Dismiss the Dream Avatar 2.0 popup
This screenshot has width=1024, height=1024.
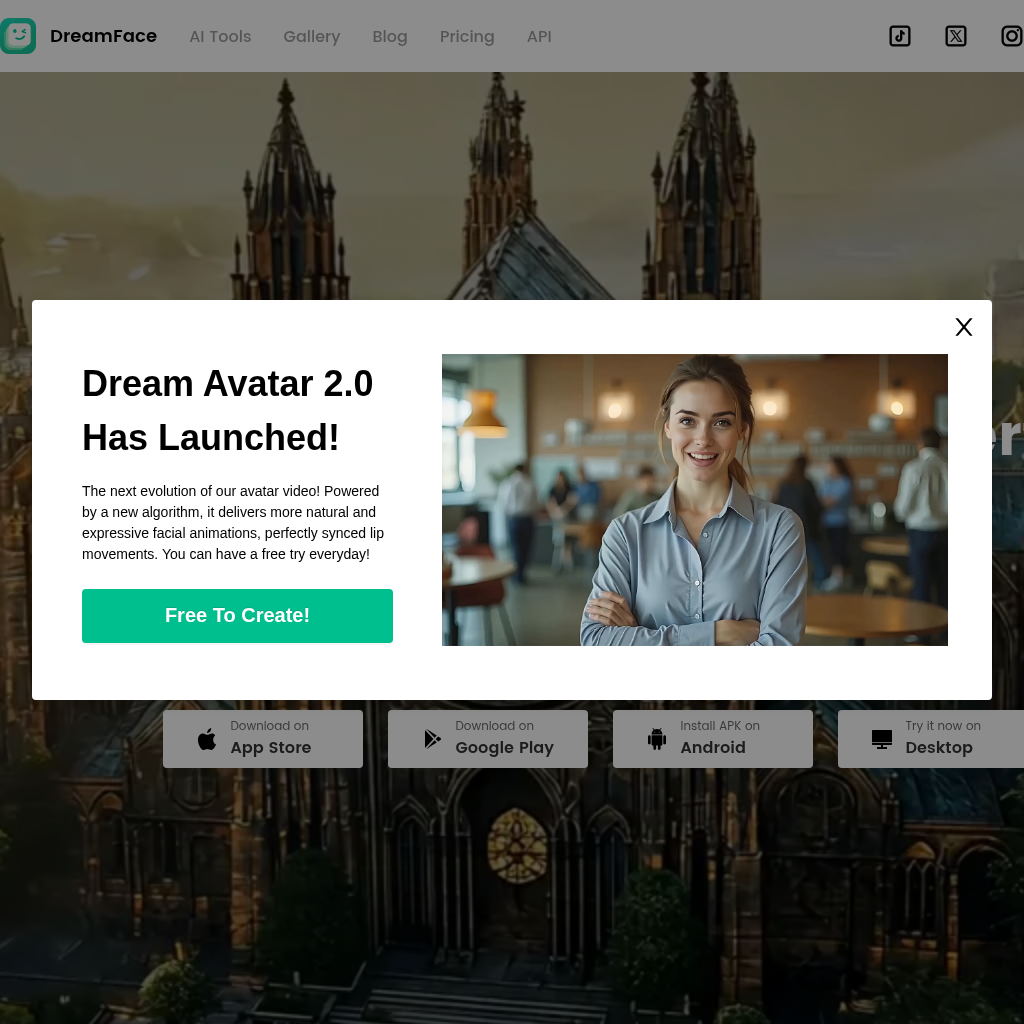(963, 327)
